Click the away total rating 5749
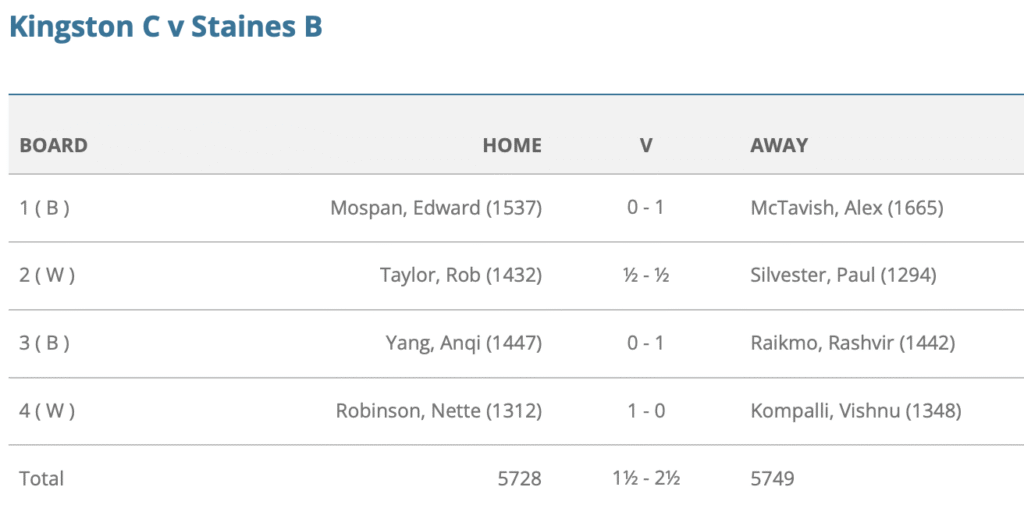This screenshot has width=1024, height=512. [772, 479]
